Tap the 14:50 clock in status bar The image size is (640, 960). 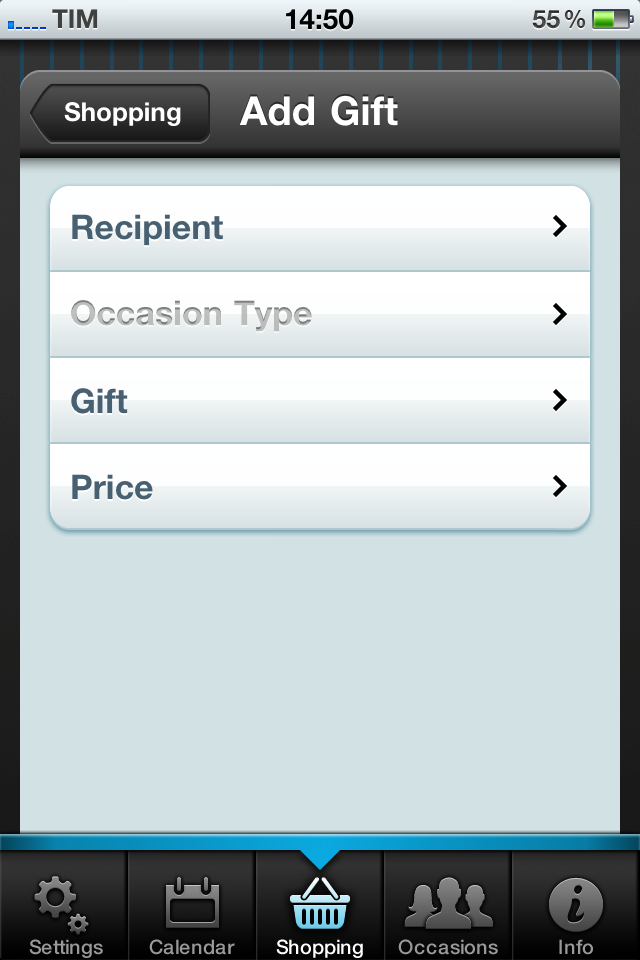(x=319, y=20)
